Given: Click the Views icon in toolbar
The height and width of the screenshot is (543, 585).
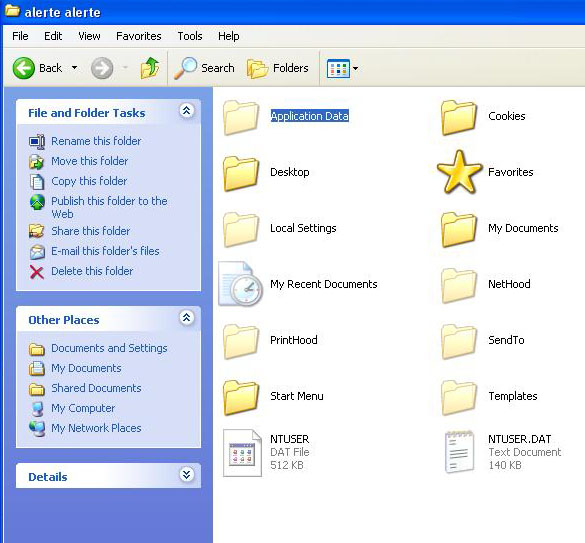Looking at the screenshot, I should 338,68.
